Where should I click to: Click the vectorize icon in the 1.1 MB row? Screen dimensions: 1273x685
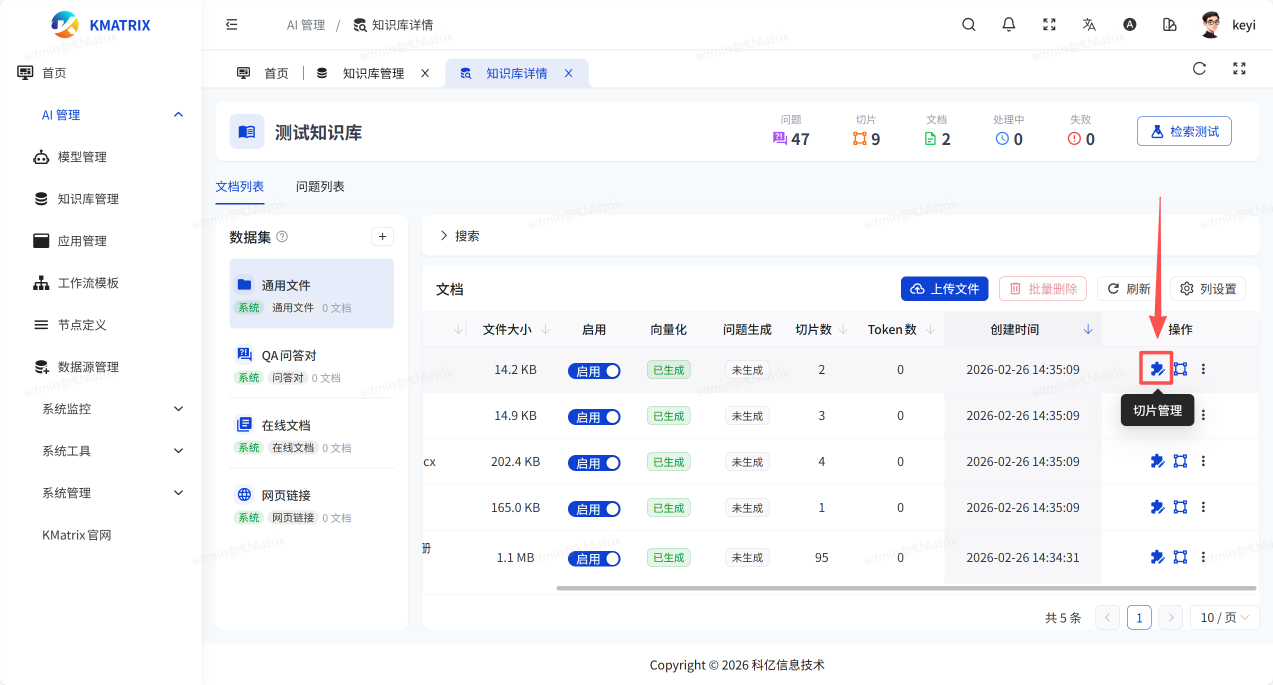(1180, 557)
